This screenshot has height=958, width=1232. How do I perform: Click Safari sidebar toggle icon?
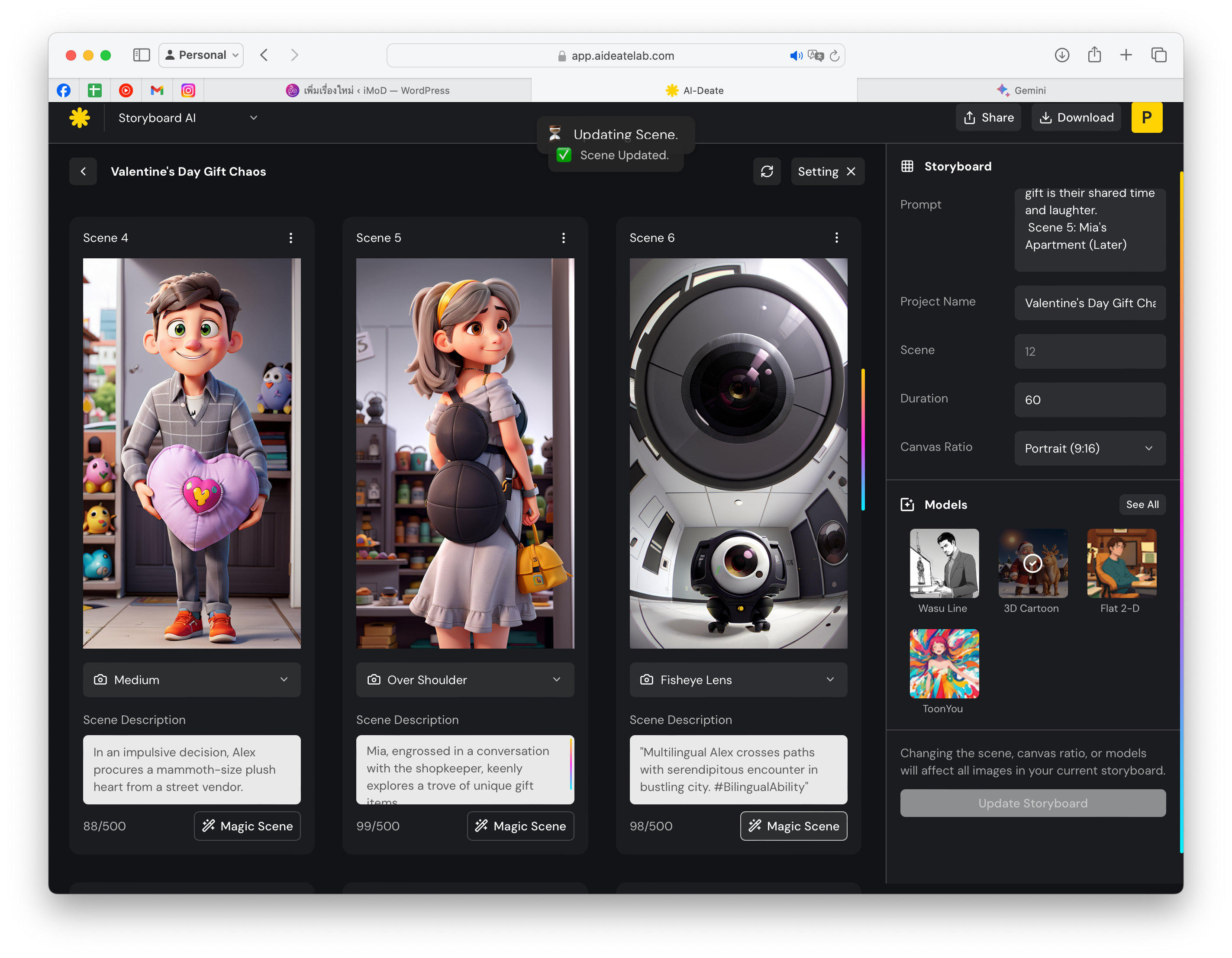(x=141, y=55)
